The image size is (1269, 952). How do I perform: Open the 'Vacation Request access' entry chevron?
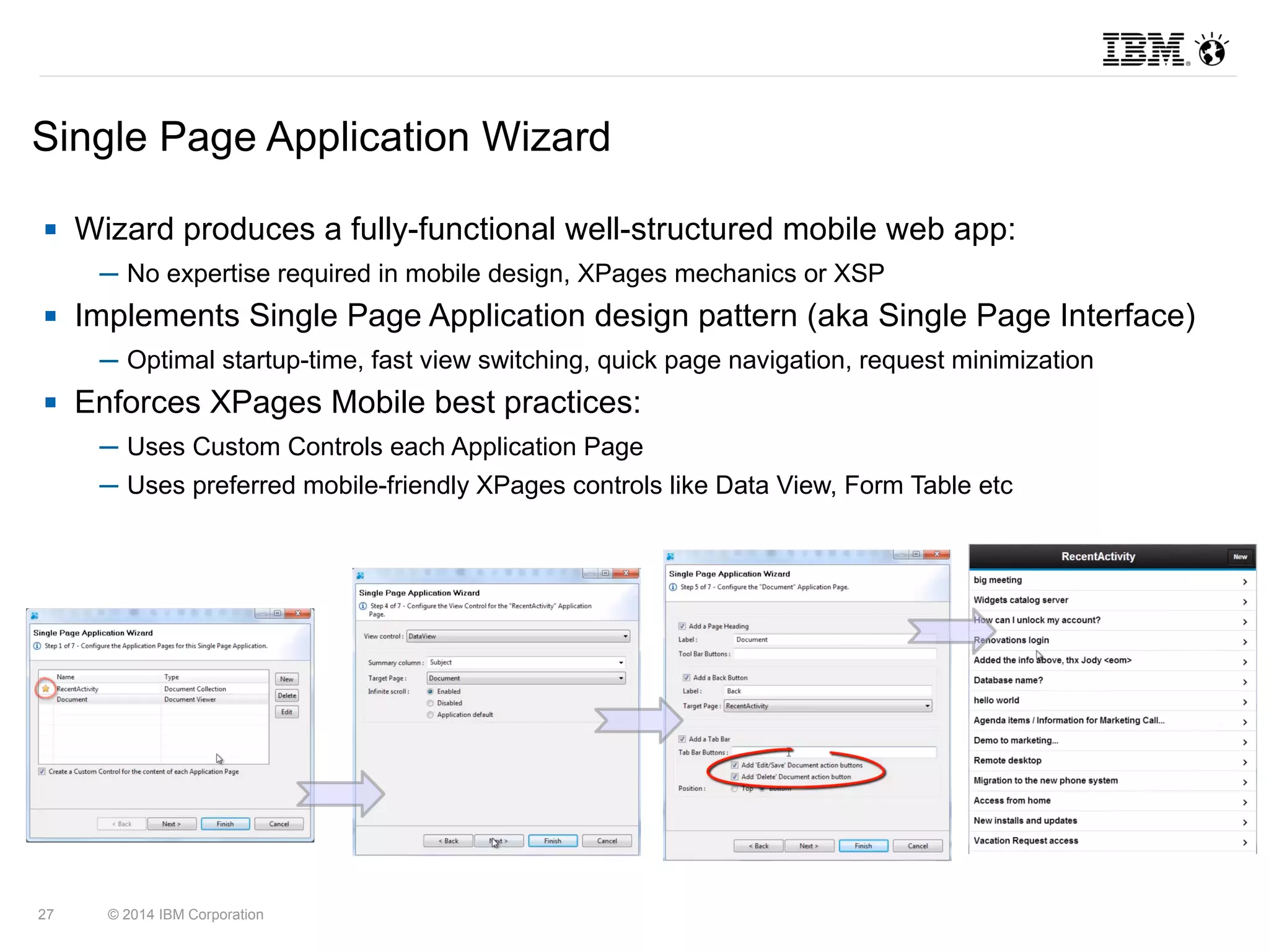[1245, 842]
